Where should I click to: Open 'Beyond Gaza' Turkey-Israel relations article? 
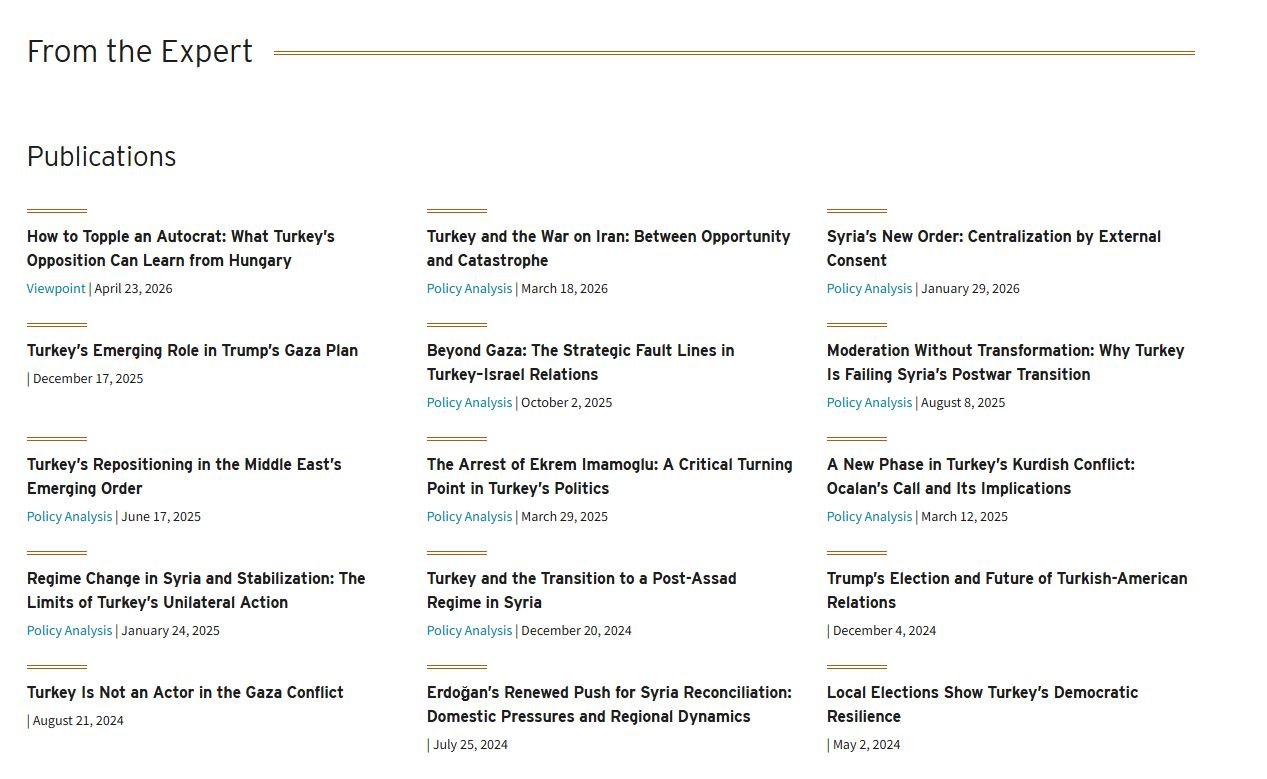[580, 362]
